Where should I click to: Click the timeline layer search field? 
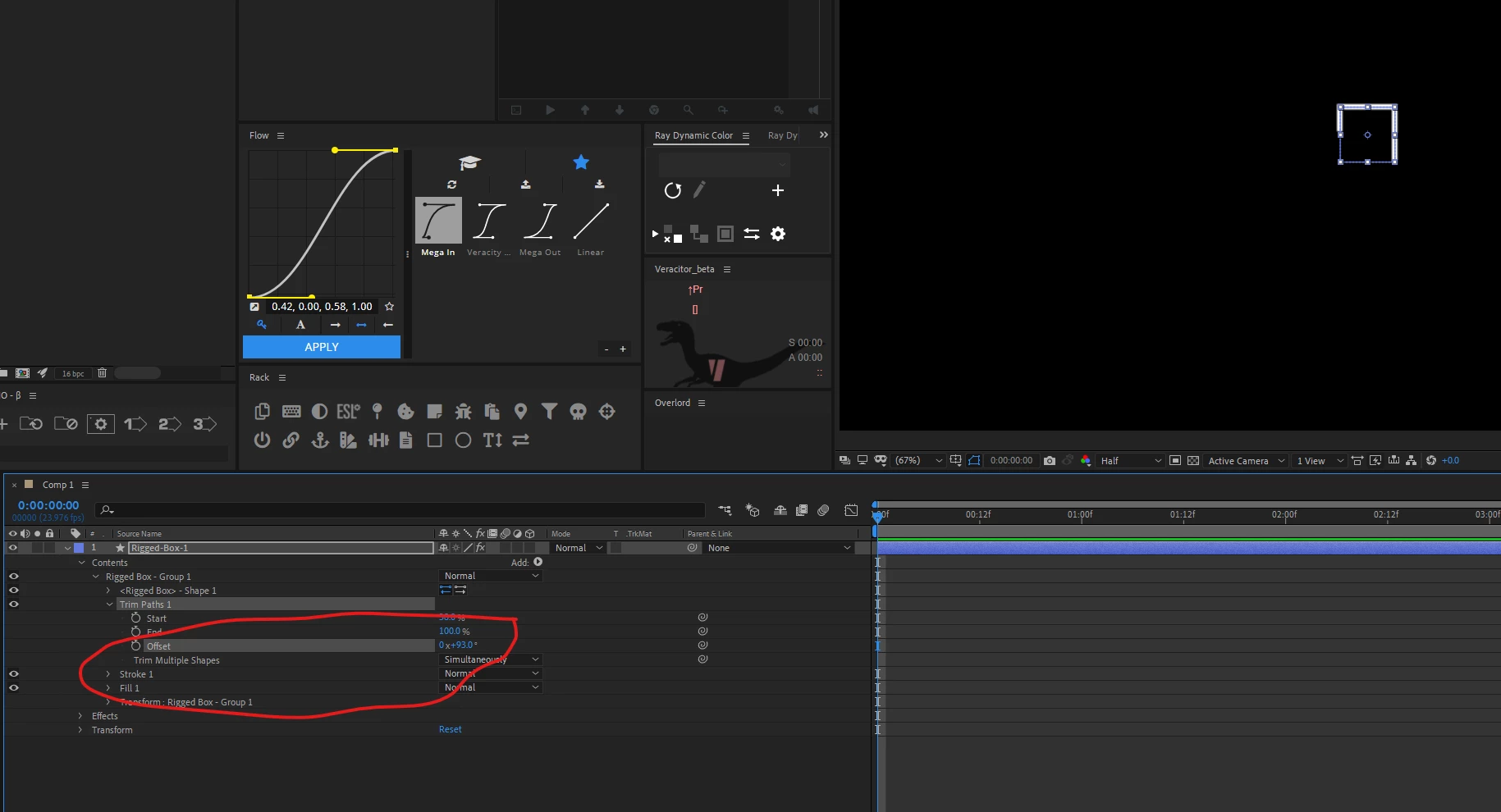click(x=400, y=510)
